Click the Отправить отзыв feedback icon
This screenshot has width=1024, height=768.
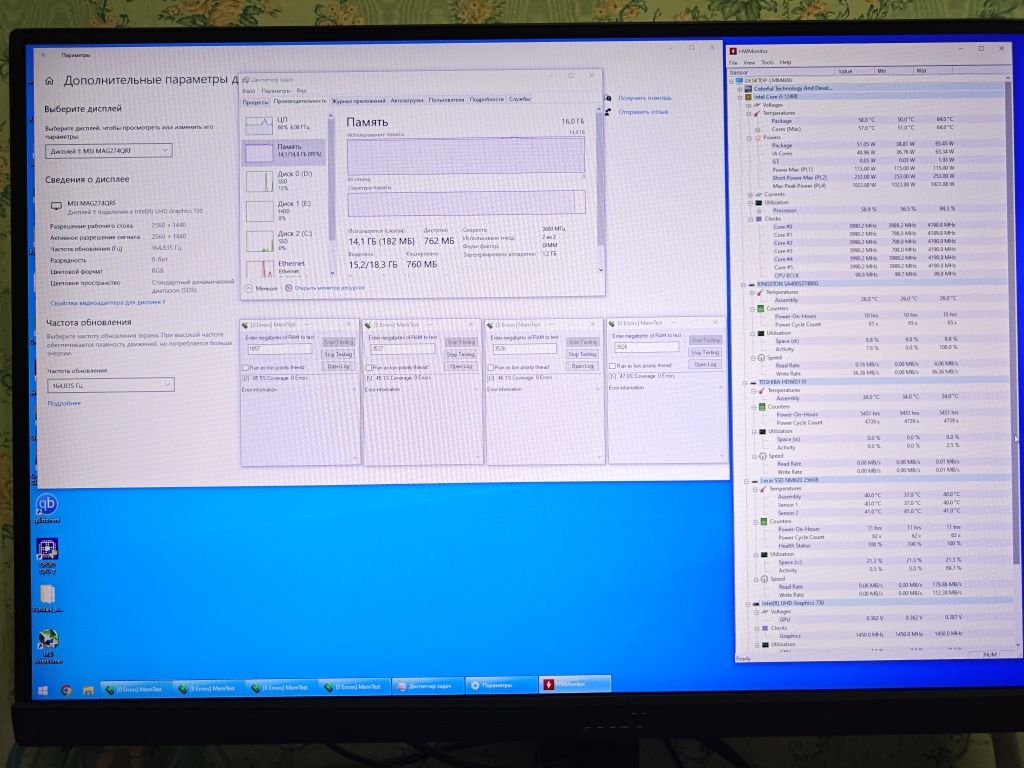point(608,112)
